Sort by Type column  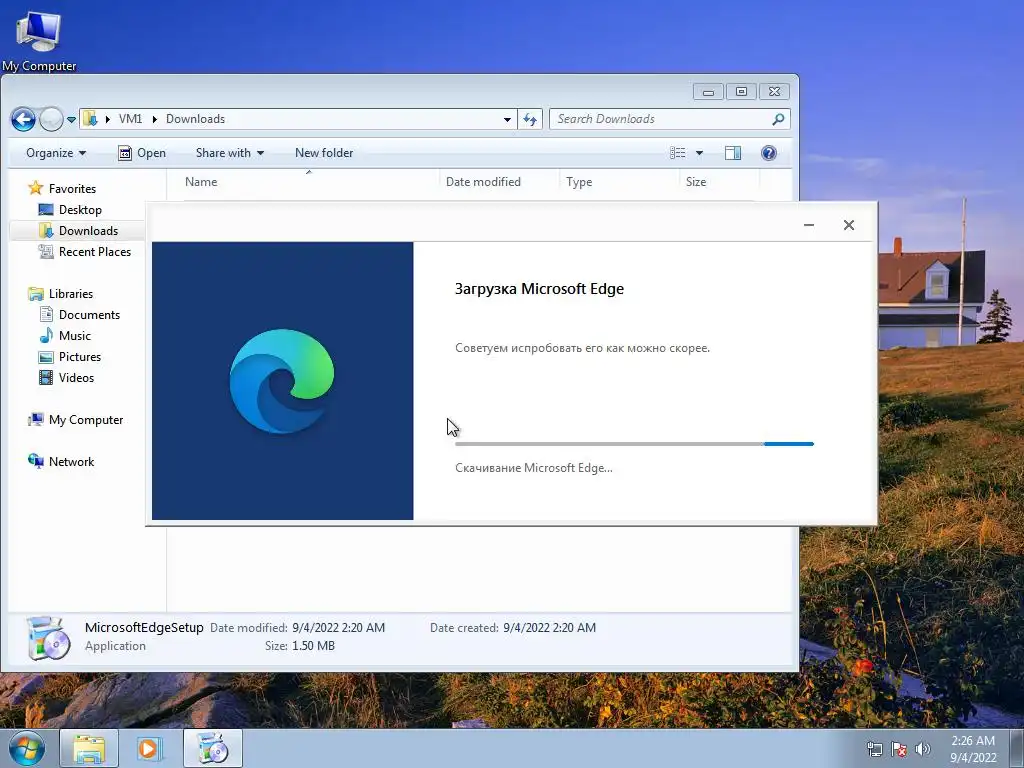click(579, 182)
